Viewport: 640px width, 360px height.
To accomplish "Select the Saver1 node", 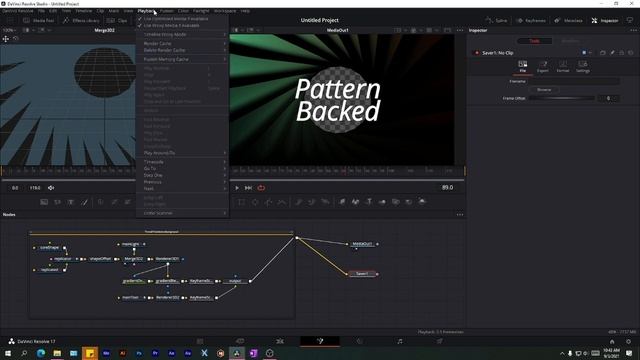I will click(362, 274).
